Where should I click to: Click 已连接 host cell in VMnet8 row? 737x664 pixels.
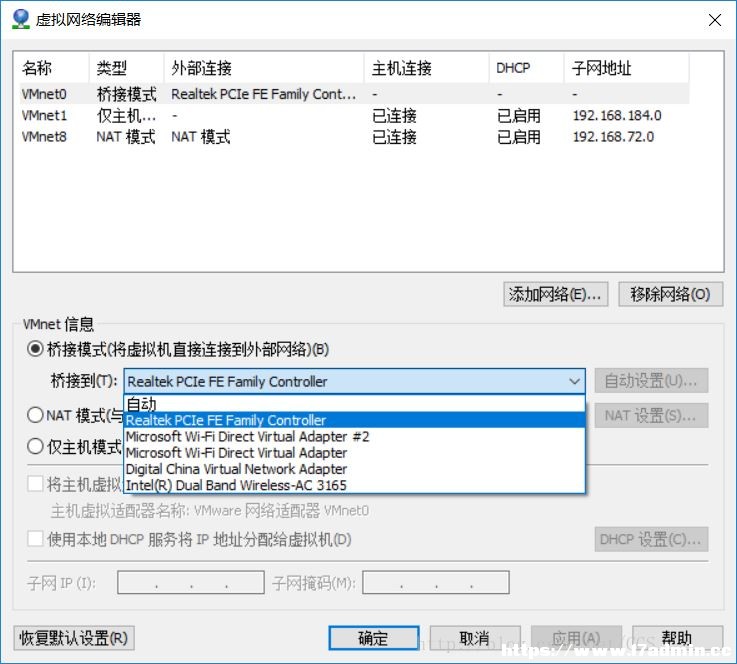394,137
